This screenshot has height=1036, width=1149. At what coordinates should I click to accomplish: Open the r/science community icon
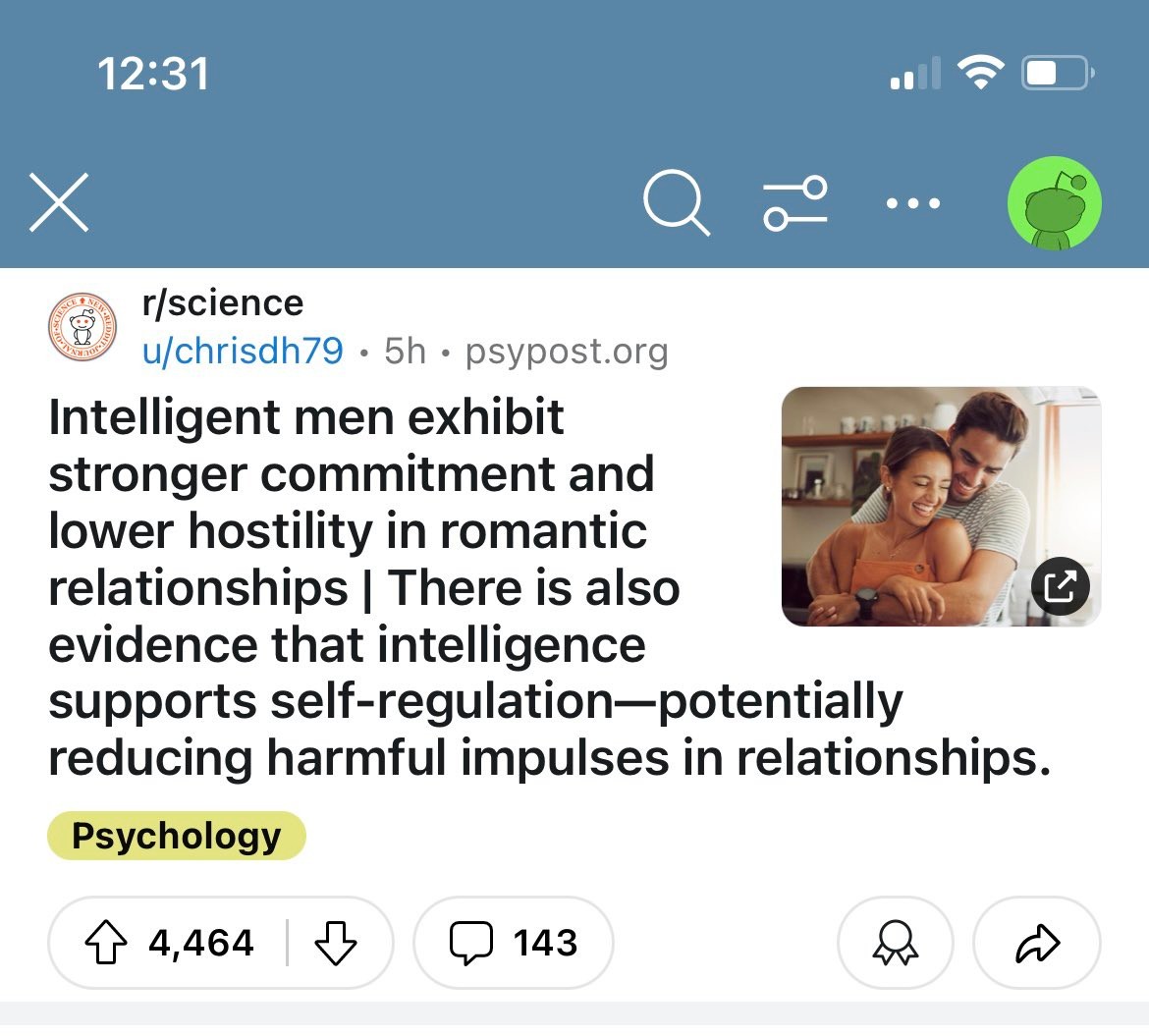82,327
